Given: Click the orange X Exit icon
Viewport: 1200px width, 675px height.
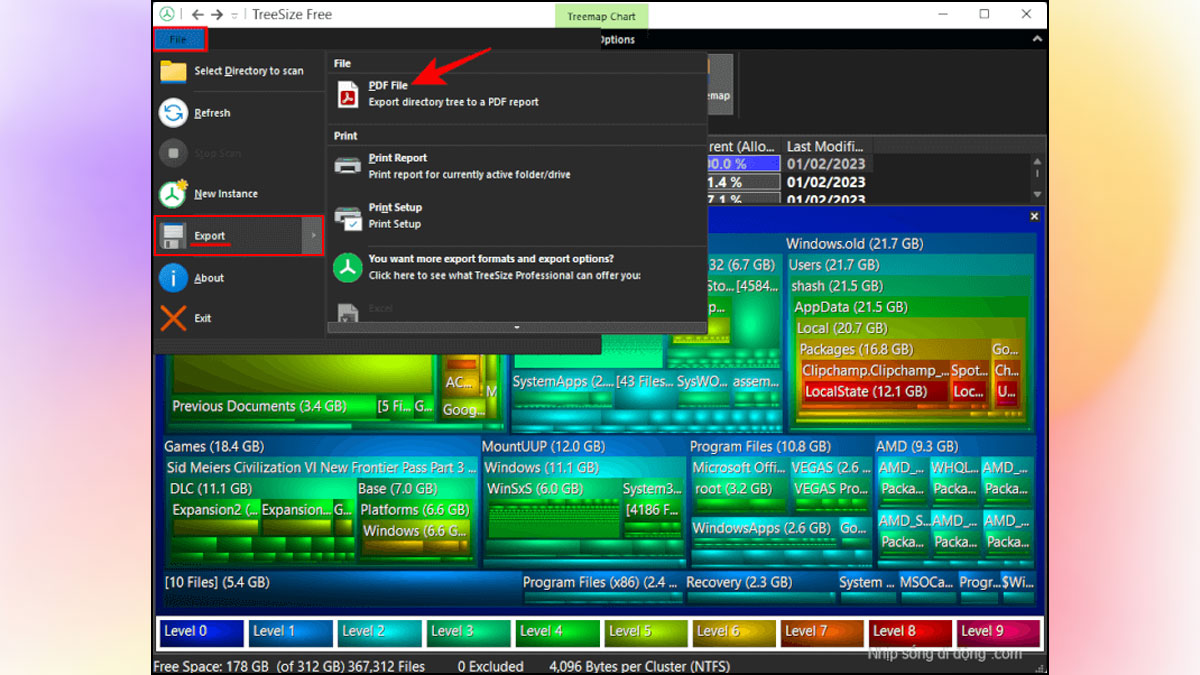Looking at the screenshot, I should [174, 318].
